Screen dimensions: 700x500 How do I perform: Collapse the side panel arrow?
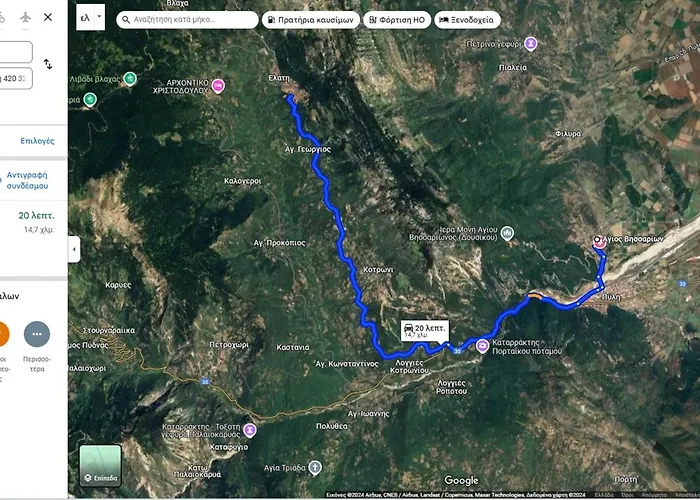pyautogui.click(x=74, y=249)
